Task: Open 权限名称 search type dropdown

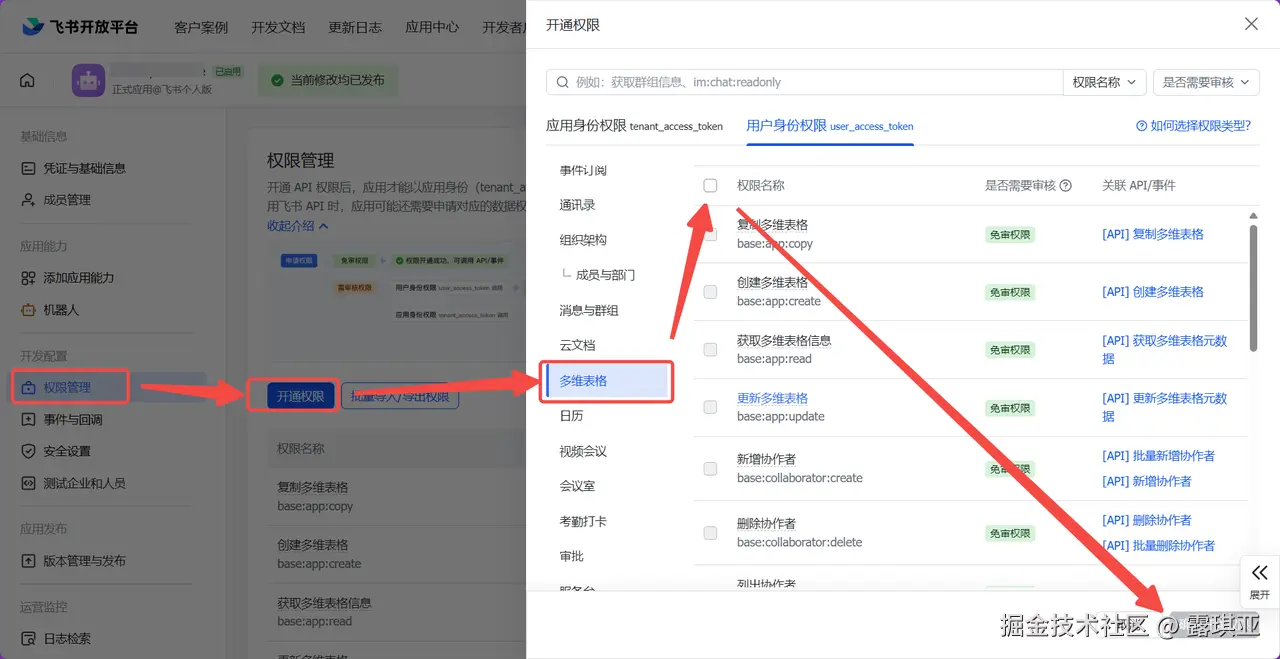Action: tap(1104, 82)
